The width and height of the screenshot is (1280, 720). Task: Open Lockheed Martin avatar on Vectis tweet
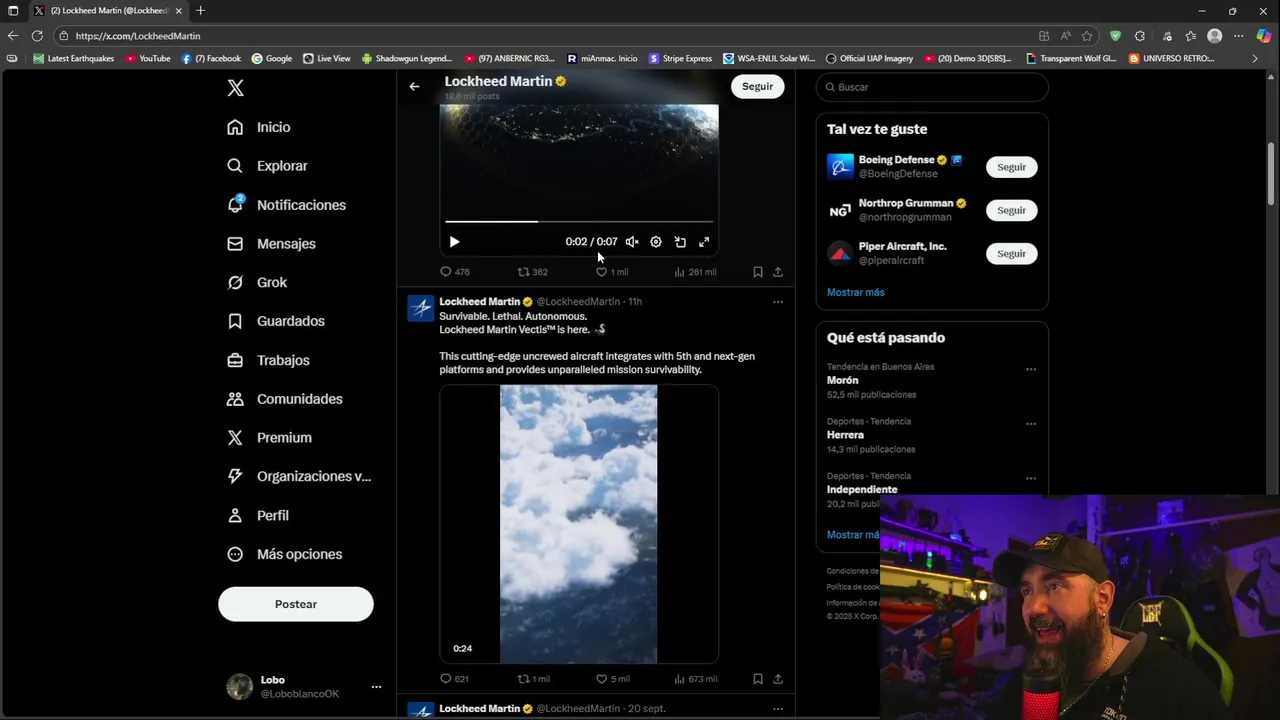point(421,308)
